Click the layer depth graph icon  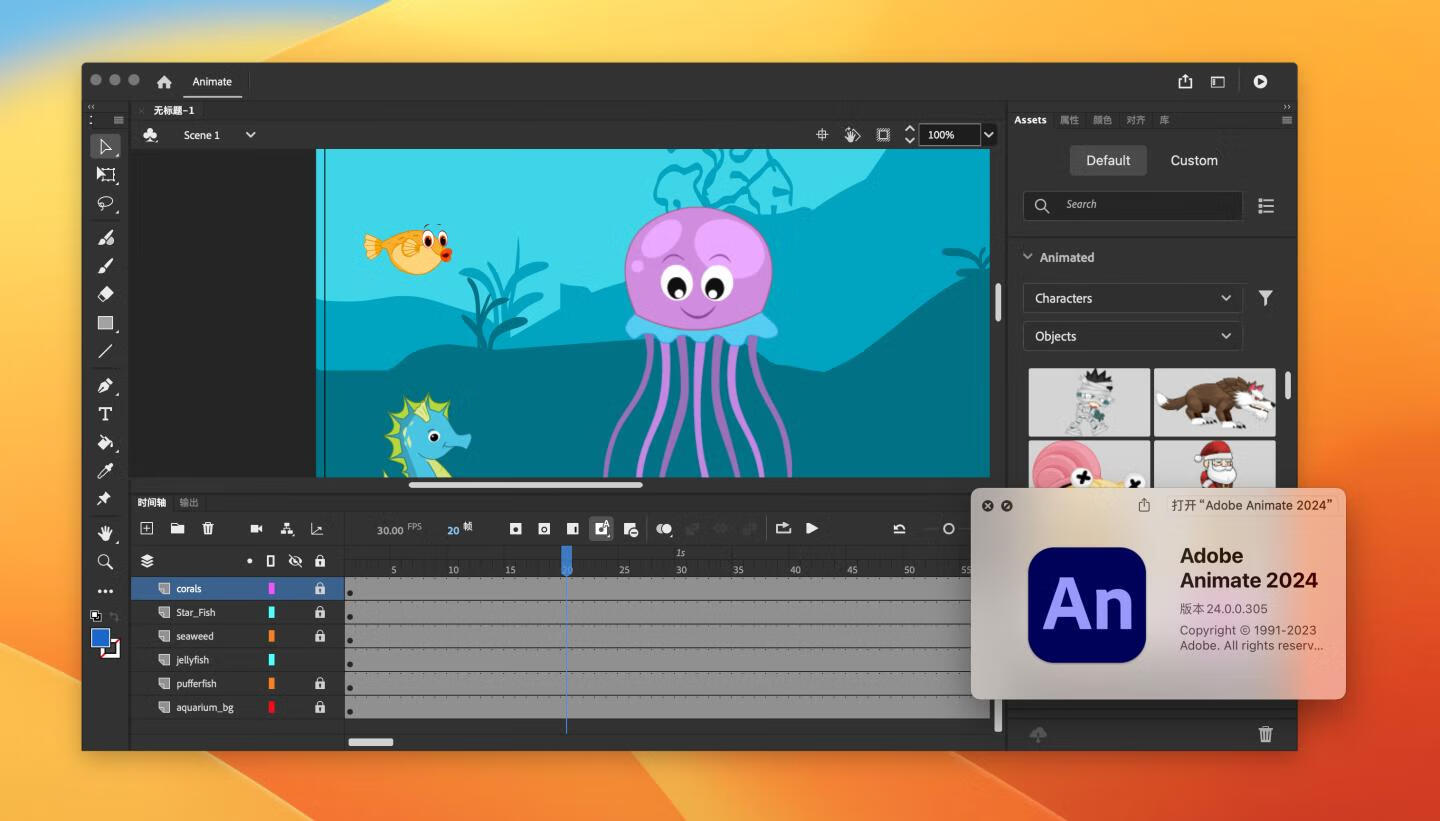(317, 529)
